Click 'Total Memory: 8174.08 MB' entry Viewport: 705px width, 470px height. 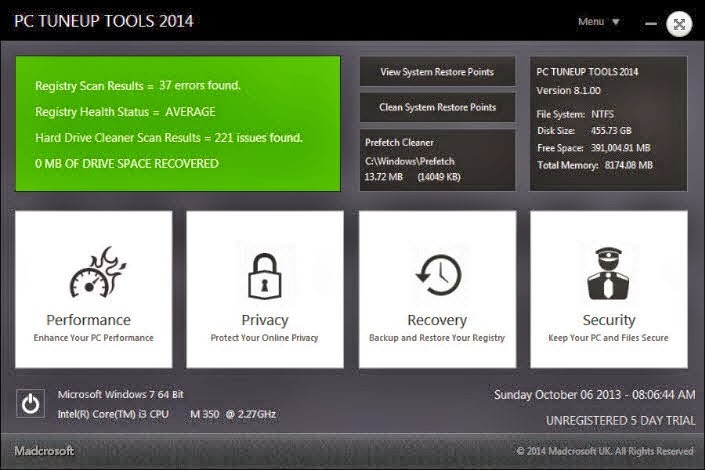(595, 165)
